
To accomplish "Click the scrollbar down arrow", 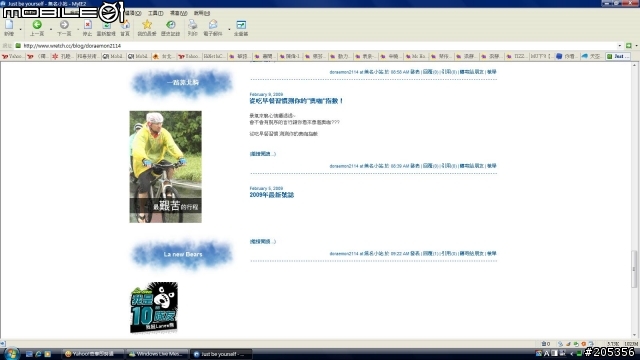I will [634, 336].
